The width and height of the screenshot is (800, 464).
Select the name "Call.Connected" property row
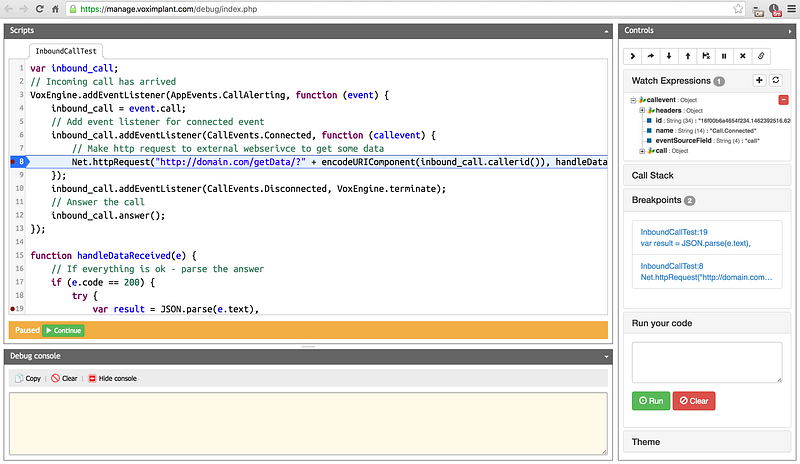tap(702, 131)
